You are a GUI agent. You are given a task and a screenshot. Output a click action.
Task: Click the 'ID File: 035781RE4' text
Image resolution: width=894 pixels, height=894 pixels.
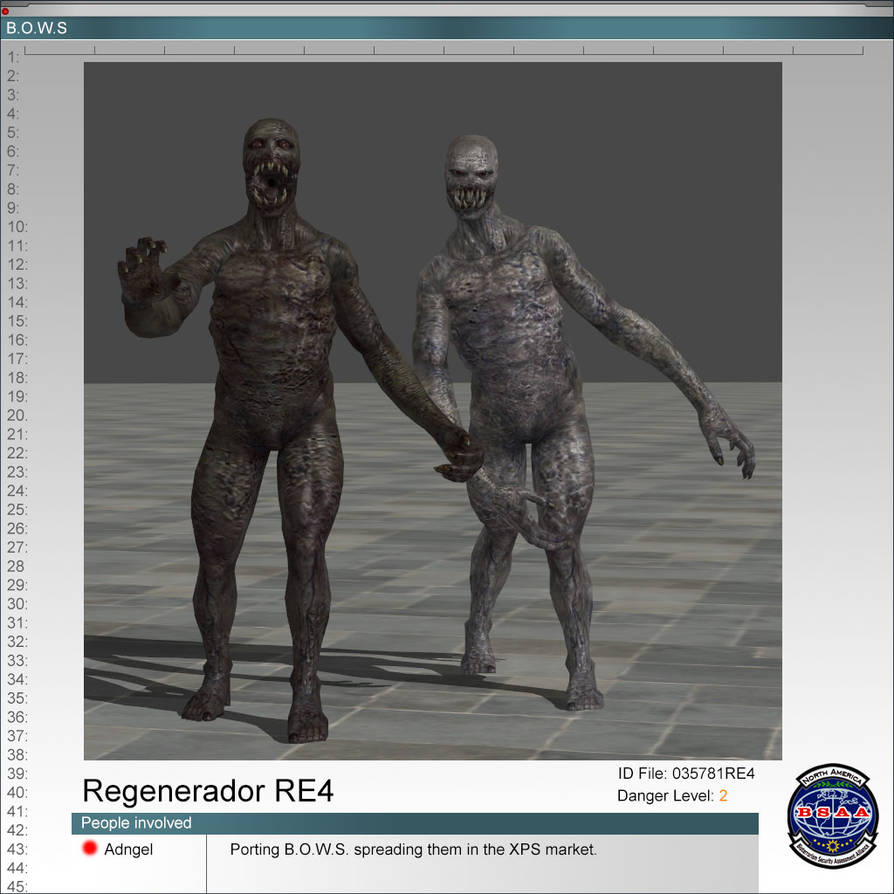point(686,774)
